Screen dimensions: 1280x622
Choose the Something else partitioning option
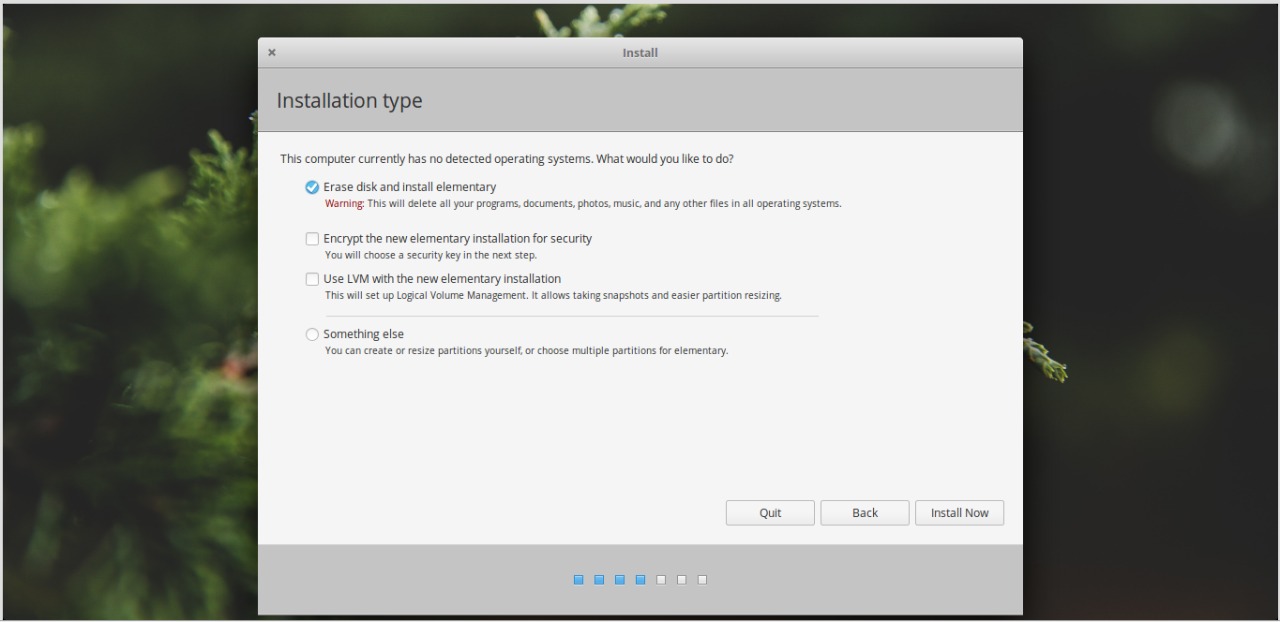[x=364, y=334]
